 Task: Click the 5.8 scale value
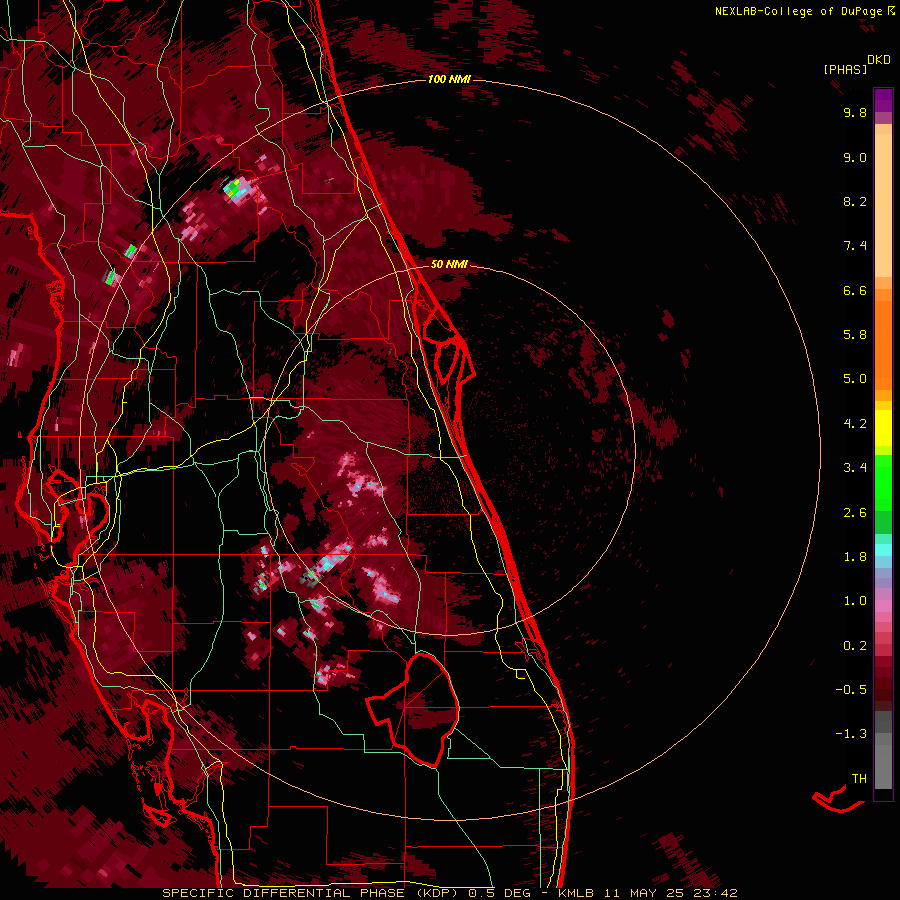point(855,335)
